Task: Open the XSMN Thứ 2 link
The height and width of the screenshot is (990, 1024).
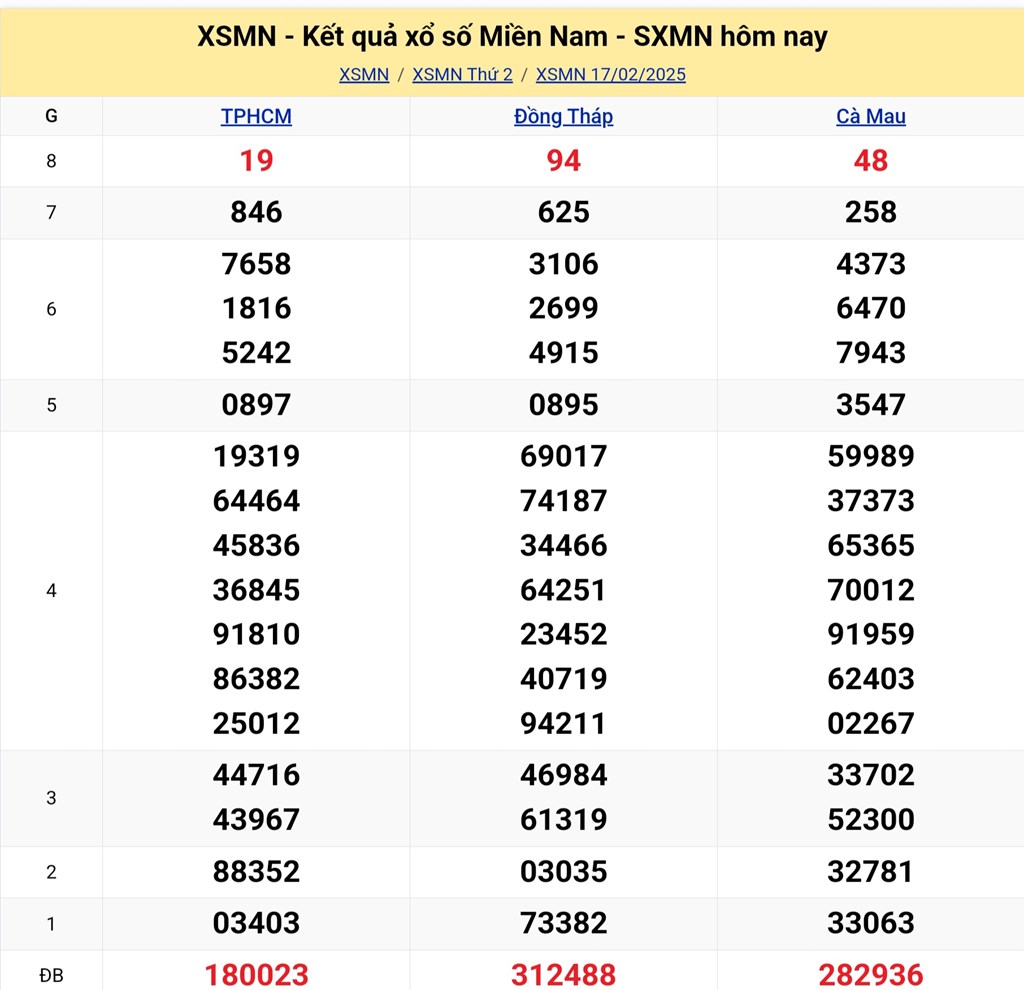Action: point(462,74)
